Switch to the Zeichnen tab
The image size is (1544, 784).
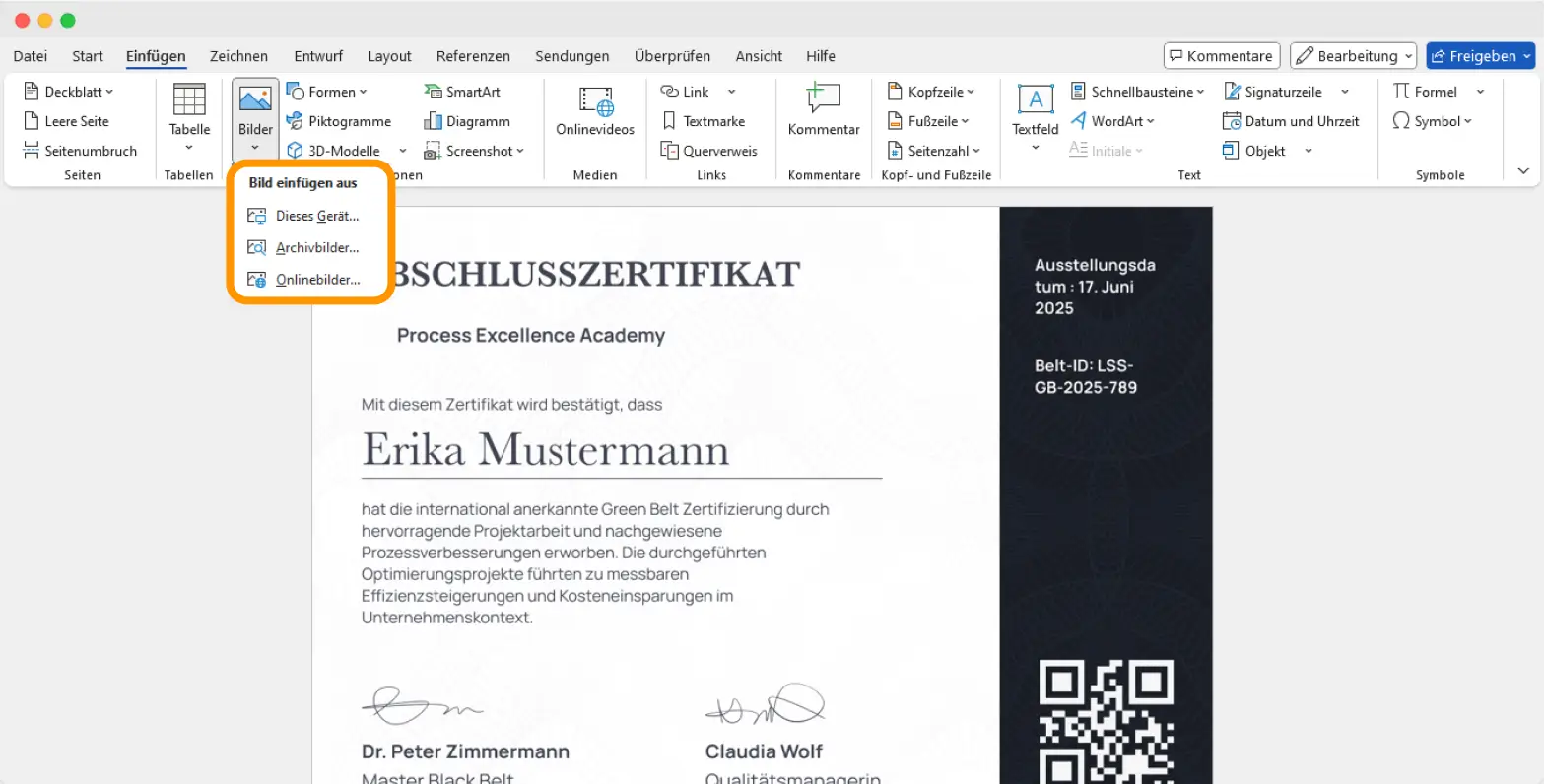pos(238,56)
